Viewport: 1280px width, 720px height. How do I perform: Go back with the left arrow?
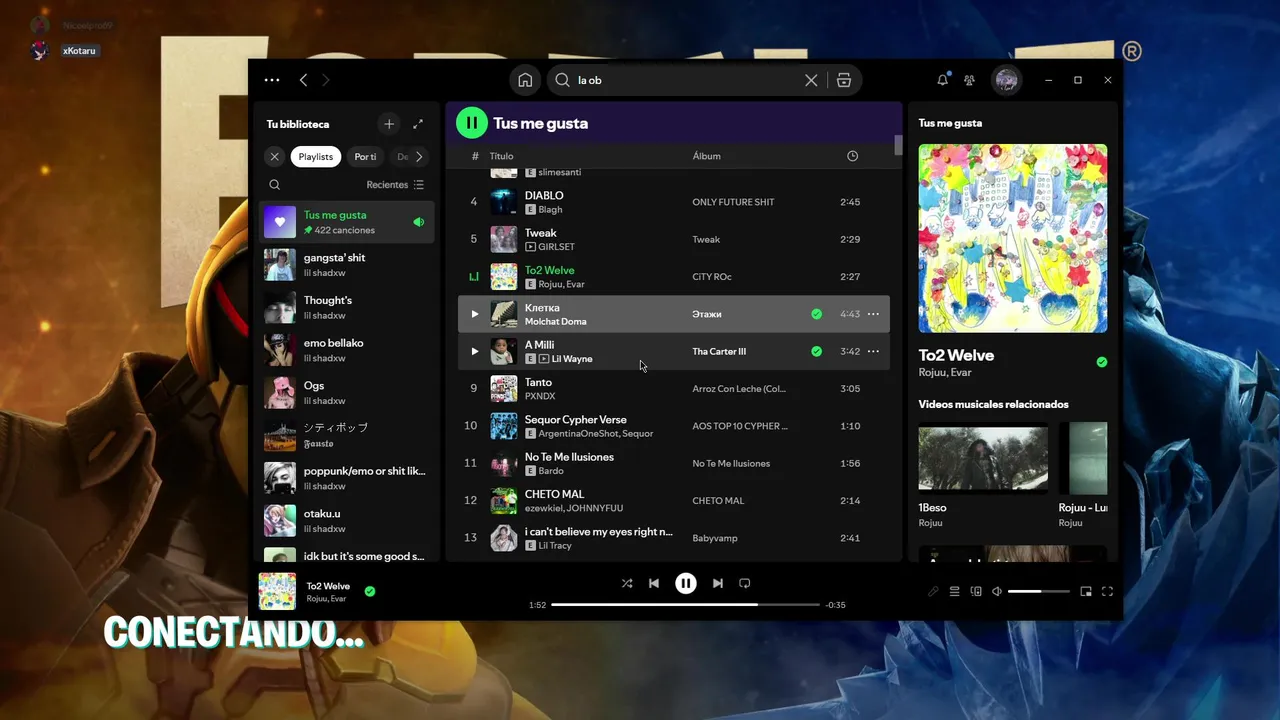[x=303, y=80]
